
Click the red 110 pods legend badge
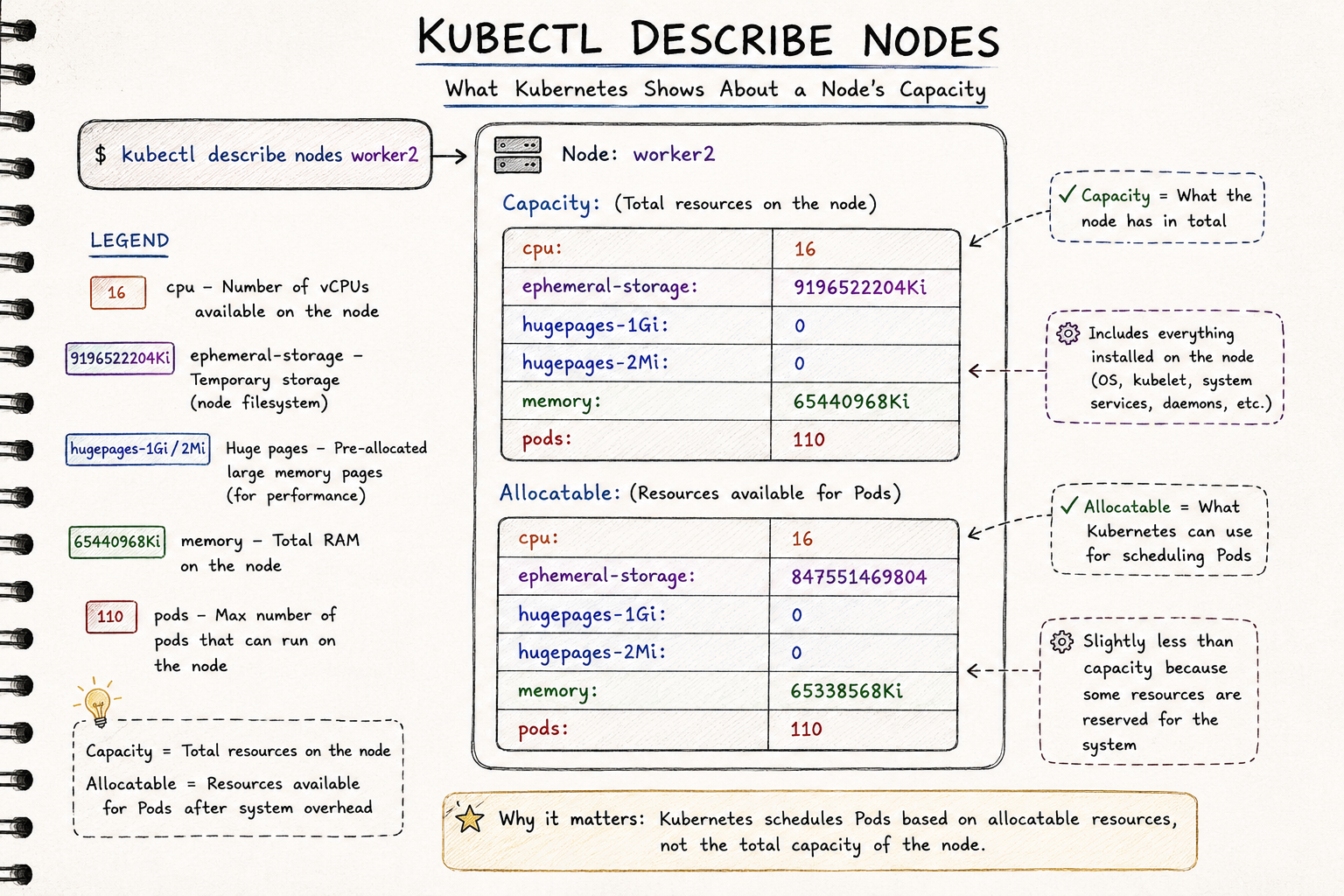click(x=111, y=617)
